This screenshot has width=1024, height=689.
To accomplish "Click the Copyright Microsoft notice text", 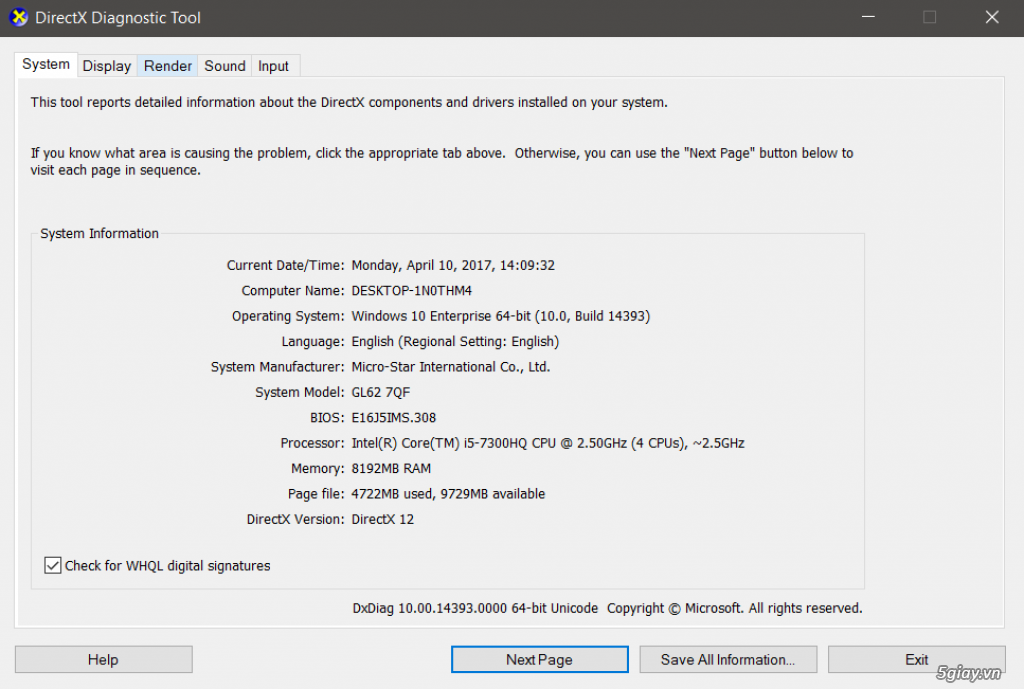I will pos(735,609).
